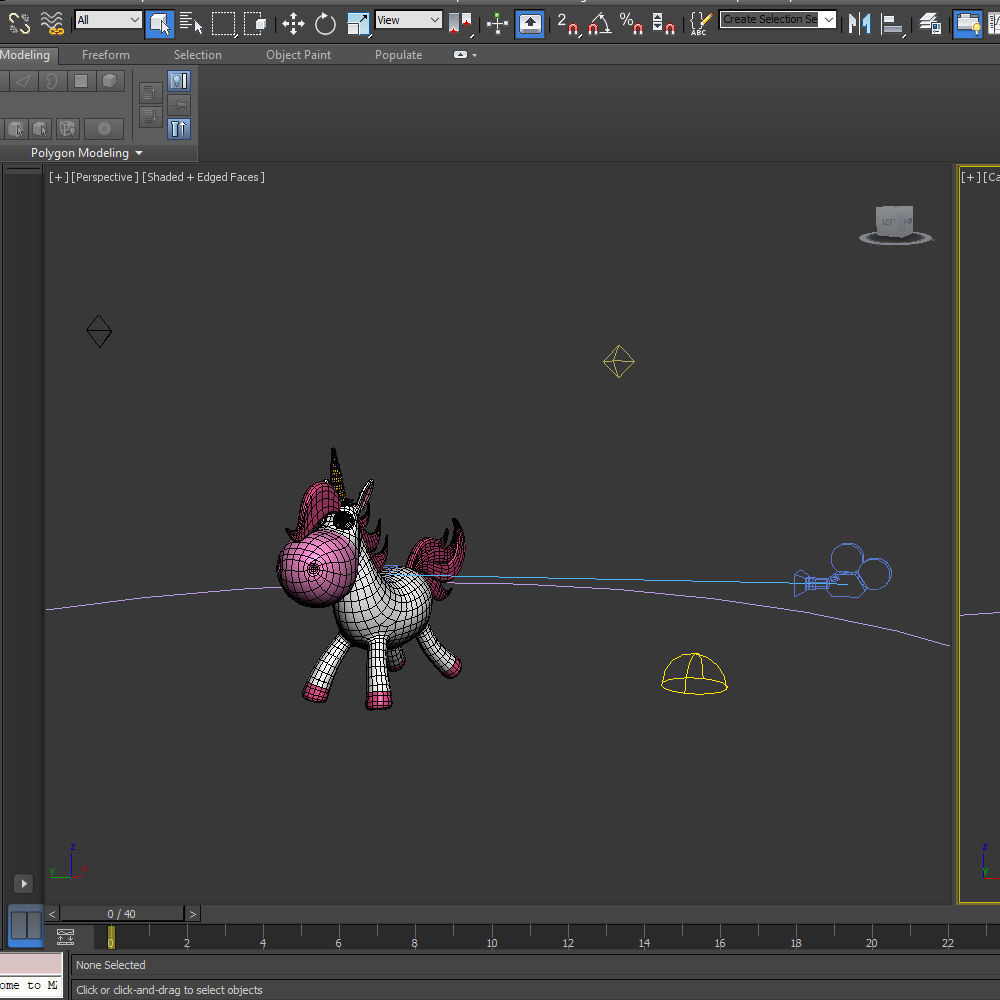
Task: Open the [+] menu of the right viewport
Action: 971,177
